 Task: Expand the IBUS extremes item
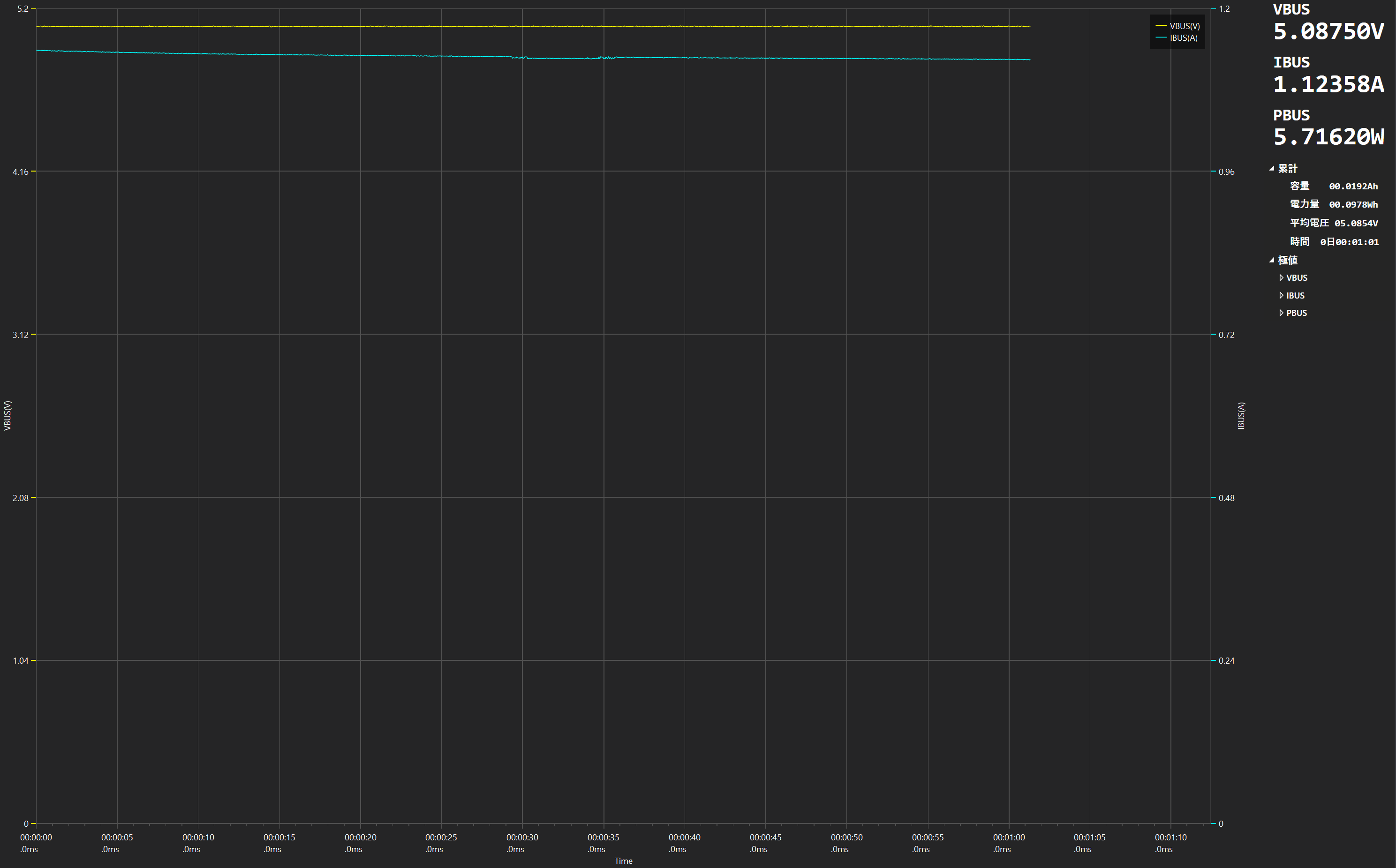pos(1281,296)
